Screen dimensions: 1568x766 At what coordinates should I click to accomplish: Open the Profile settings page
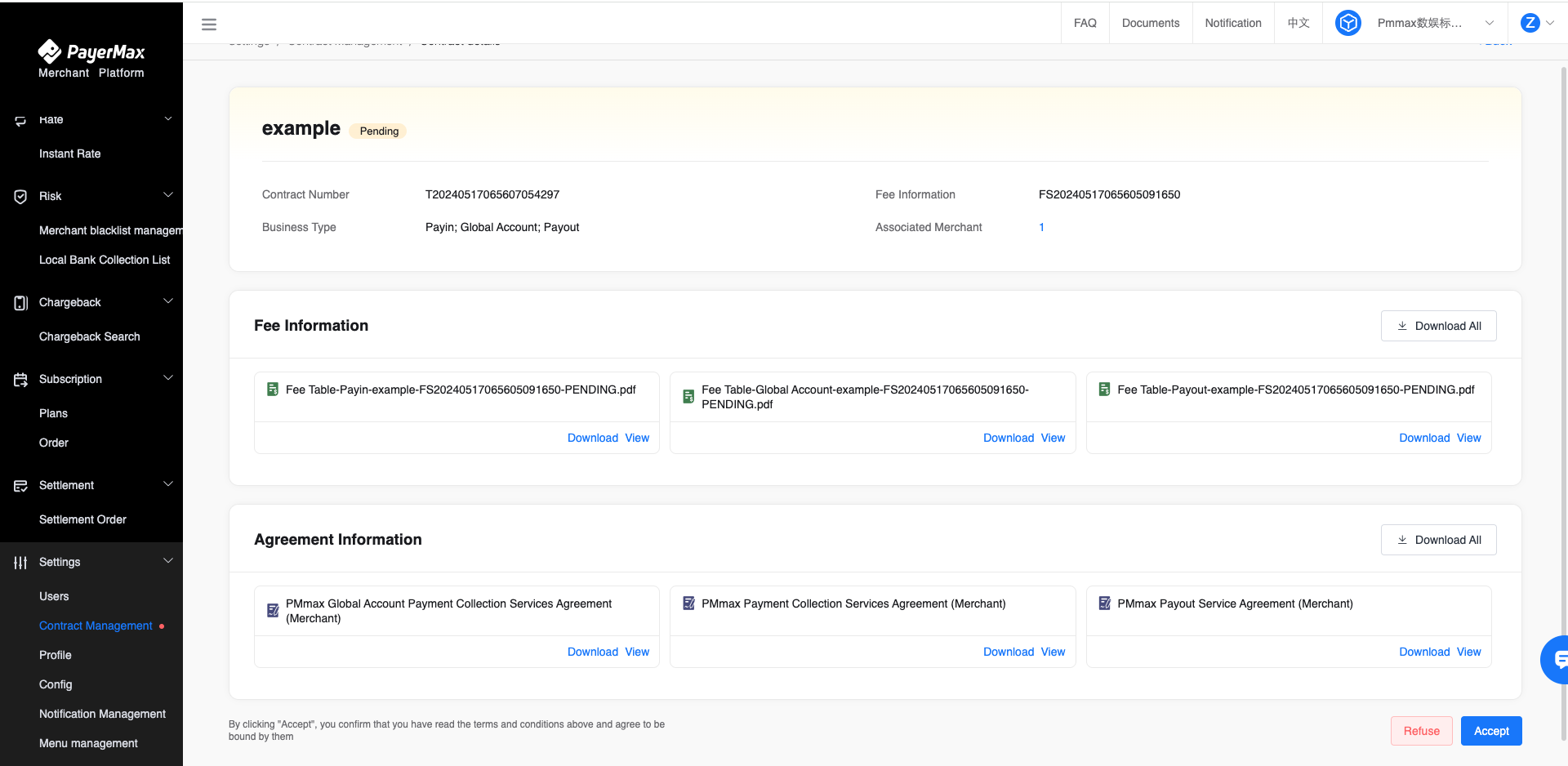pyautogui.click(x=56, y=655)
